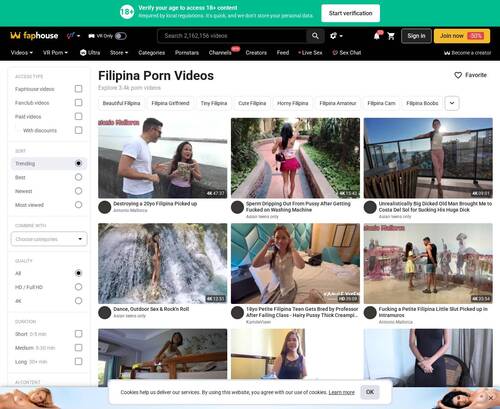Screen dimensions: 500x409
Task: Select the 4K quality option
Action: pyautogui.click(x=78, y=301)
